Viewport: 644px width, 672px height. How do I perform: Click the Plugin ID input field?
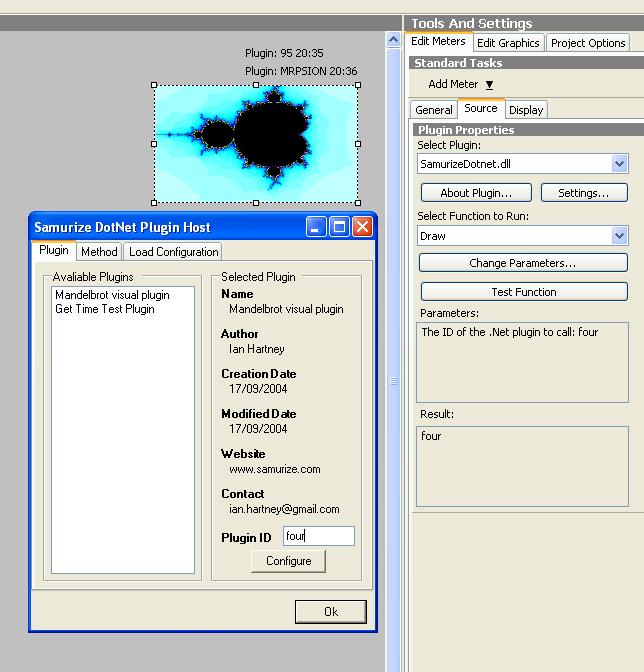(x=319, y=536)
